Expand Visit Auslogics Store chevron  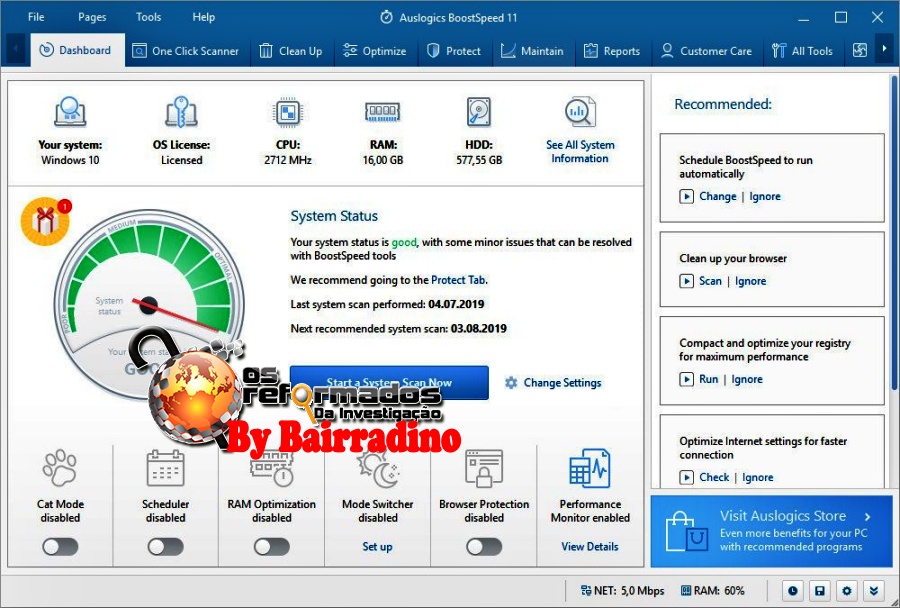[x=868, y=516]
